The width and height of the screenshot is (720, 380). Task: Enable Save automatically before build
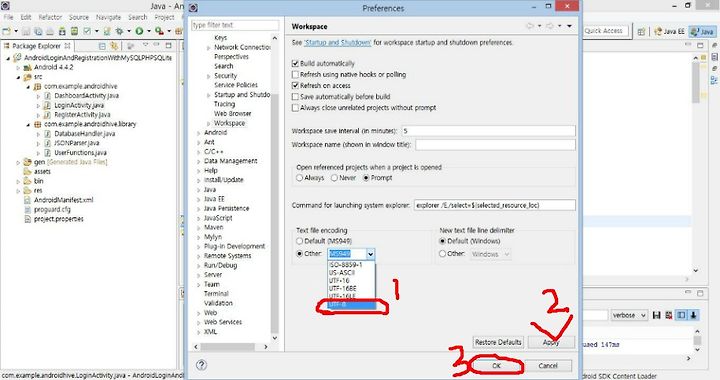295,96
